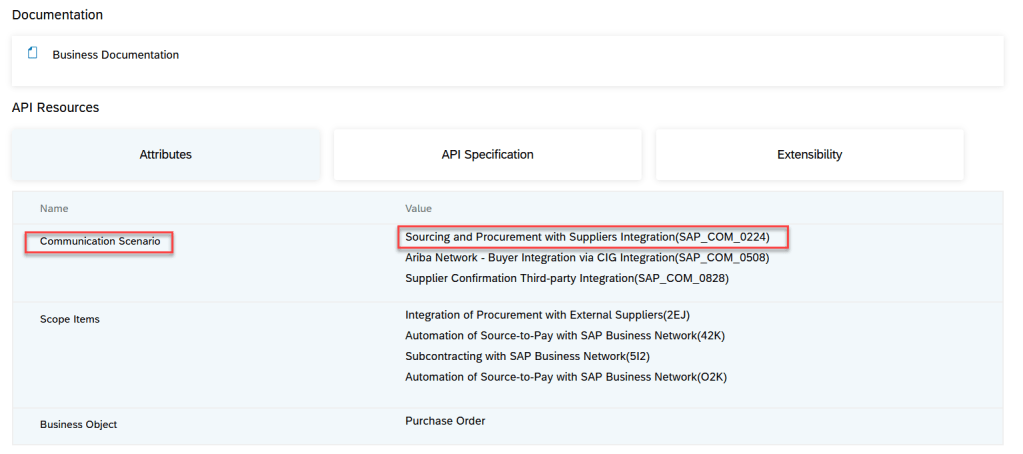Click the Business Documentation document icon
The image size is (1023, 454).
tap(33, 53)
